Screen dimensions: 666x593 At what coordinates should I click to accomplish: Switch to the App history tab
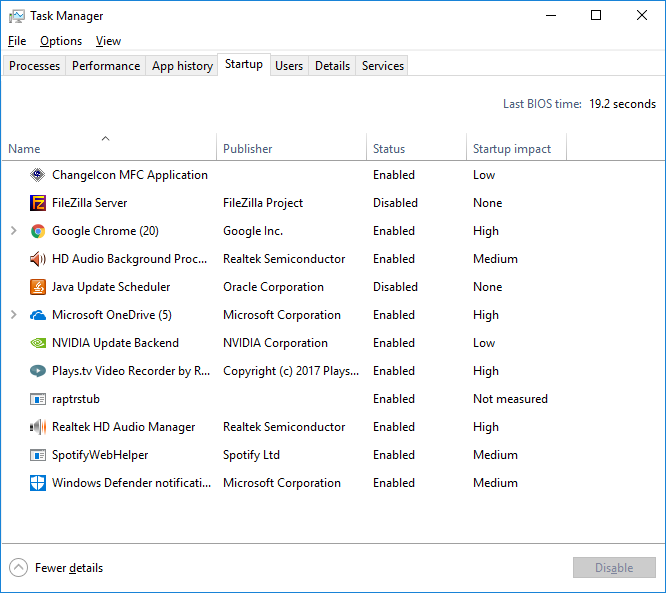coord(182,66)
